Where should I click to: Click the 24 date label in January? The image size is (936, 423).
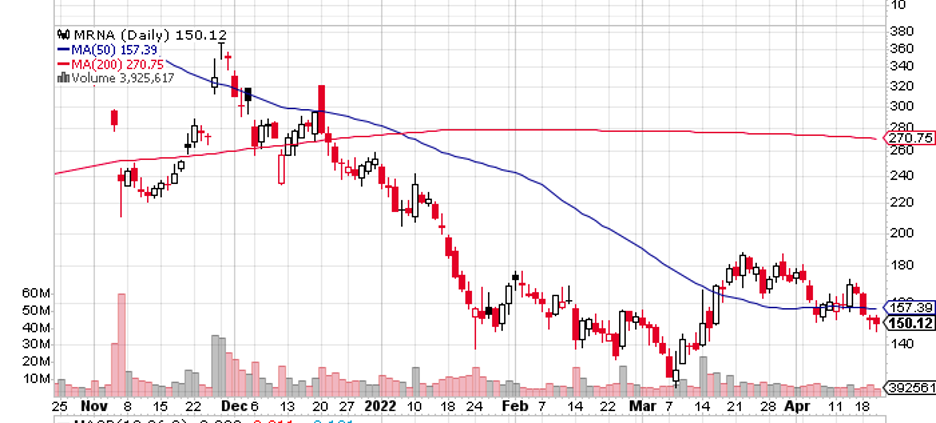point(475,406)
